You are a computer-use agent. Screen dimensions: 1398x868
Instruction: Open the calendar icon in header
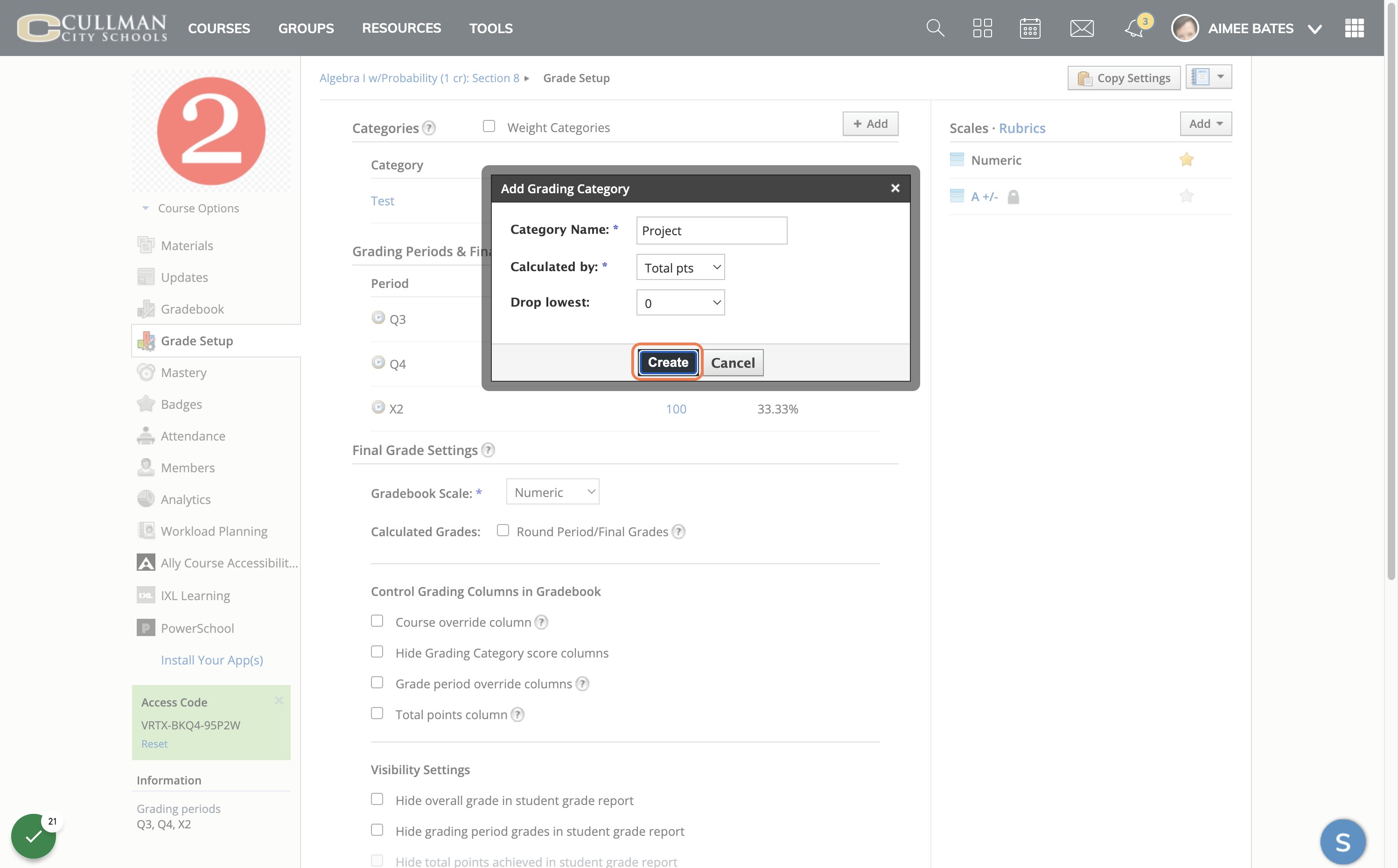click(1030, 28)
